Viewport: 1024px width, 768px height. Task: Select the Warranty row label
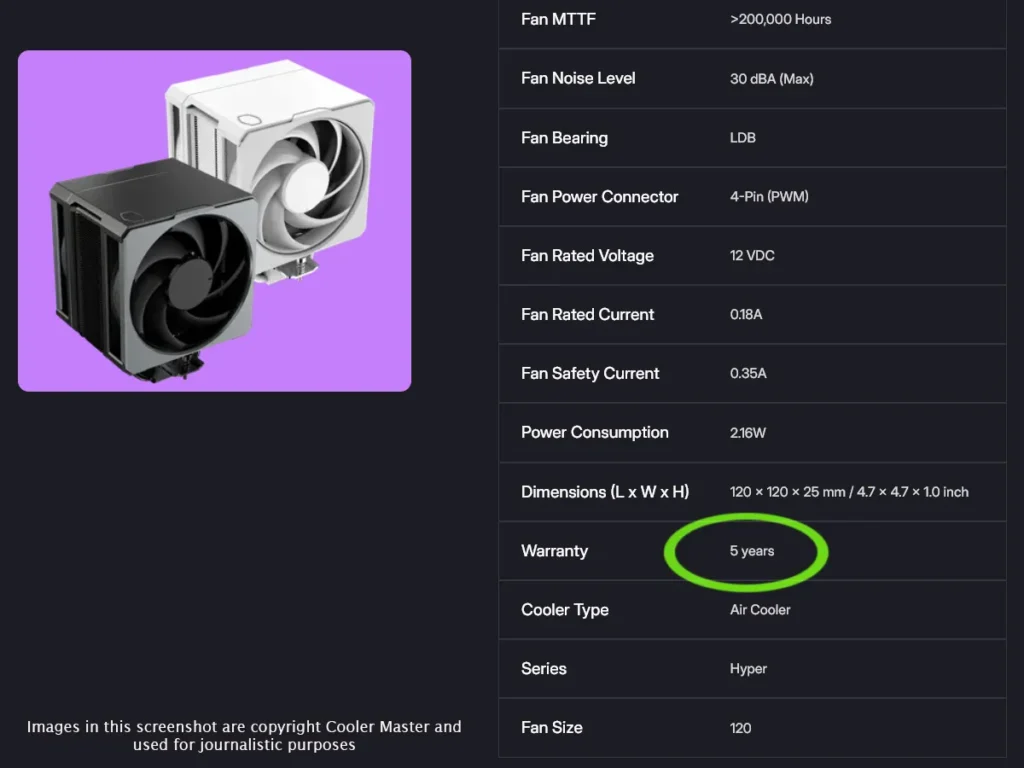554,551
